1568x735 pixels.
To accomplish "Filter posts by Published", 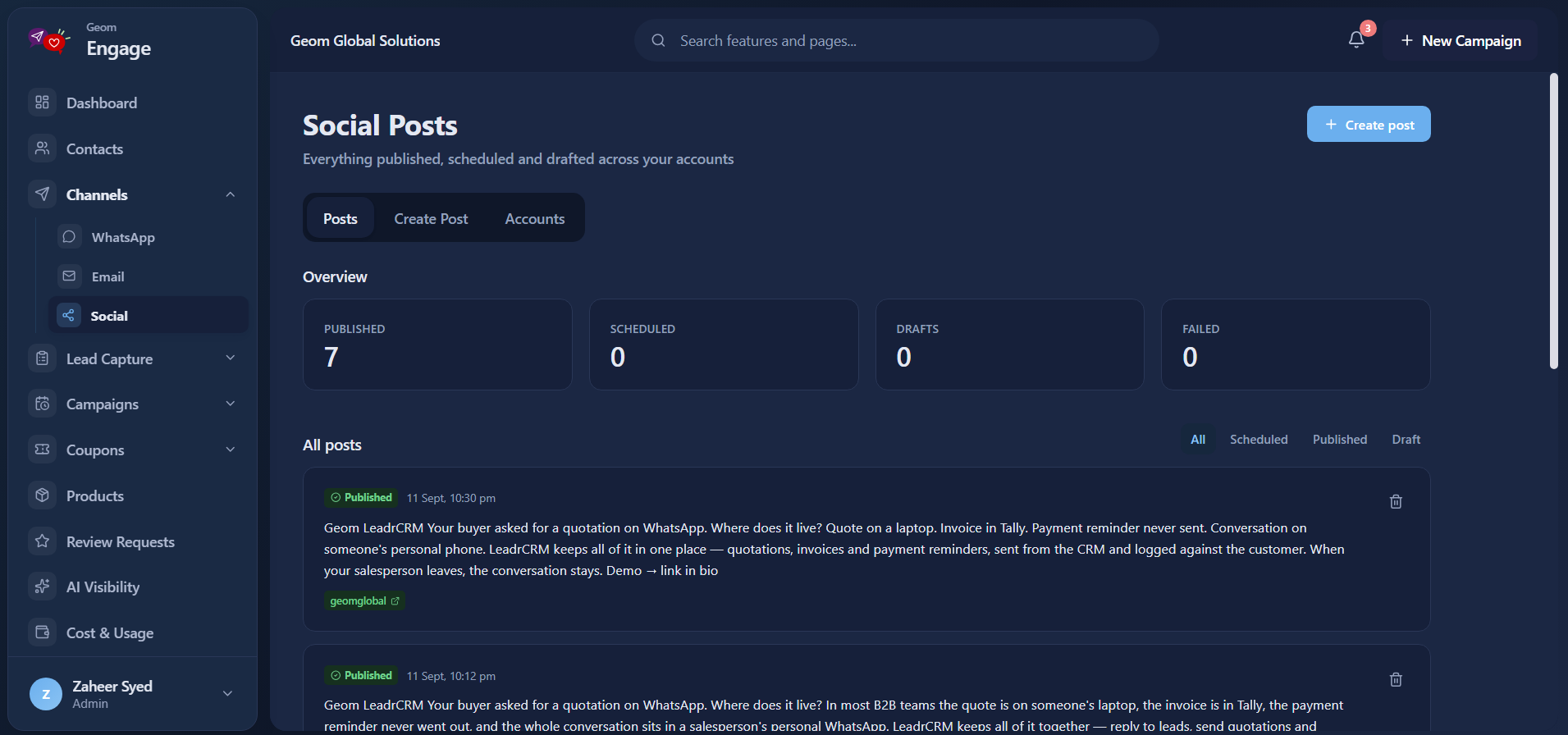I will [1340, 440].
